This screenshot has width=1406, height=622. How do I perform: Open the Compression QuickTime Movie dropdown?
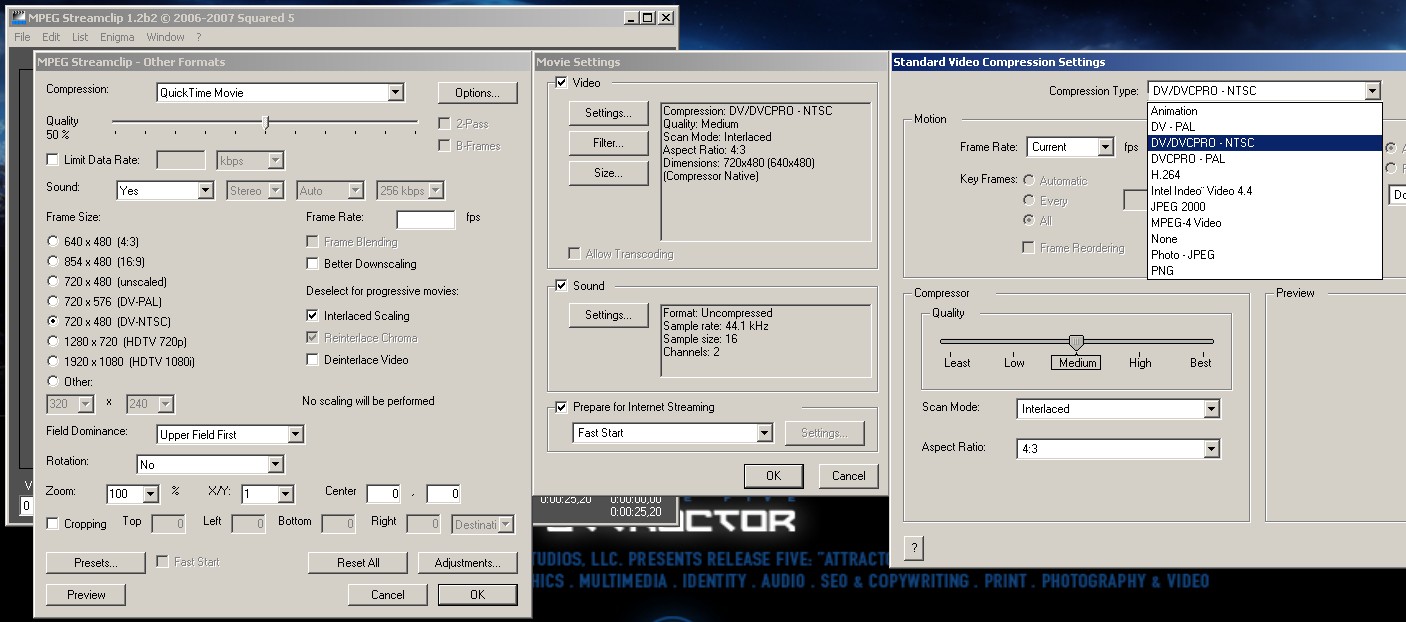coord(280,93)
